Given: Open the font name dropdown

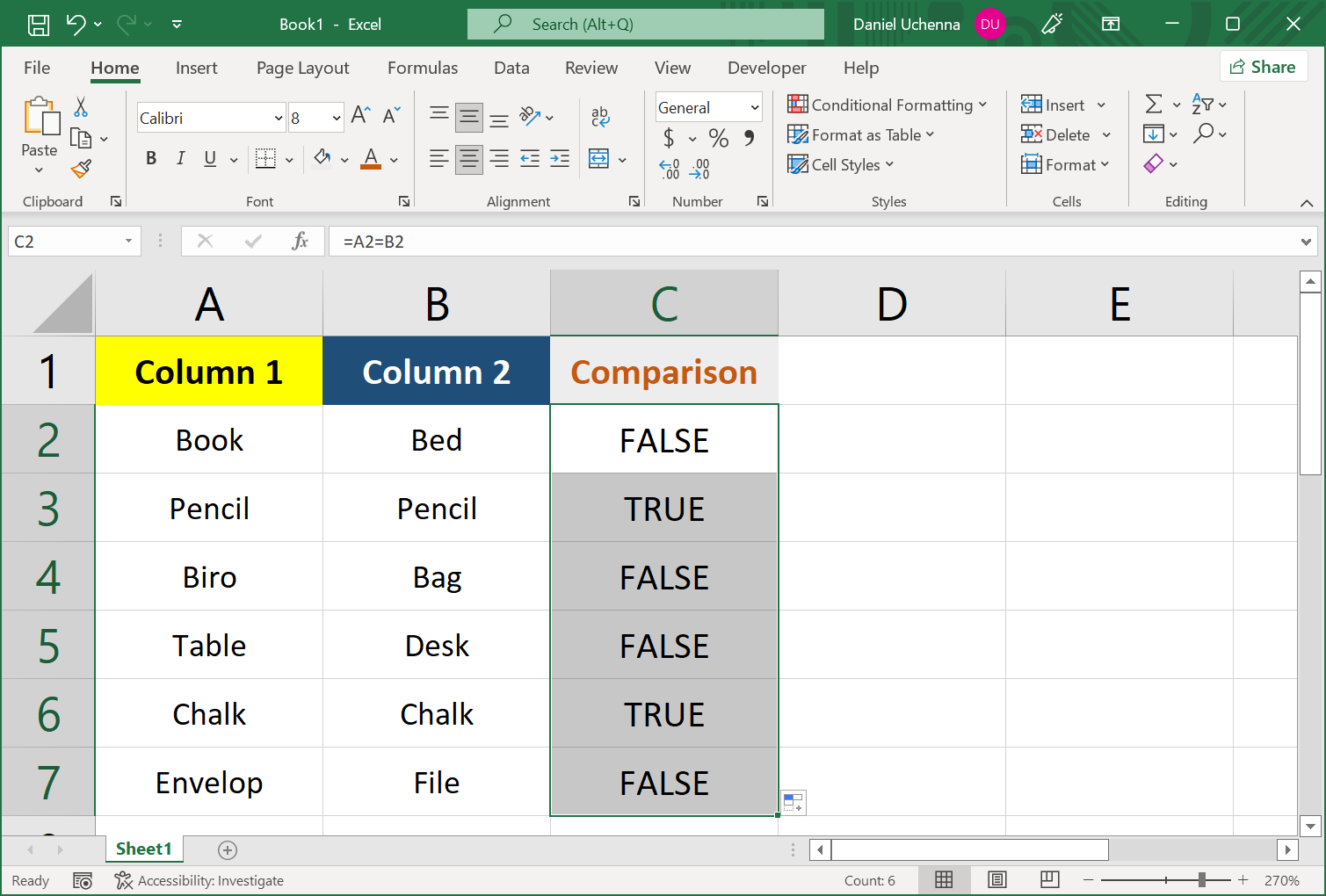Looking at the screenshot, I should (275, 117).
